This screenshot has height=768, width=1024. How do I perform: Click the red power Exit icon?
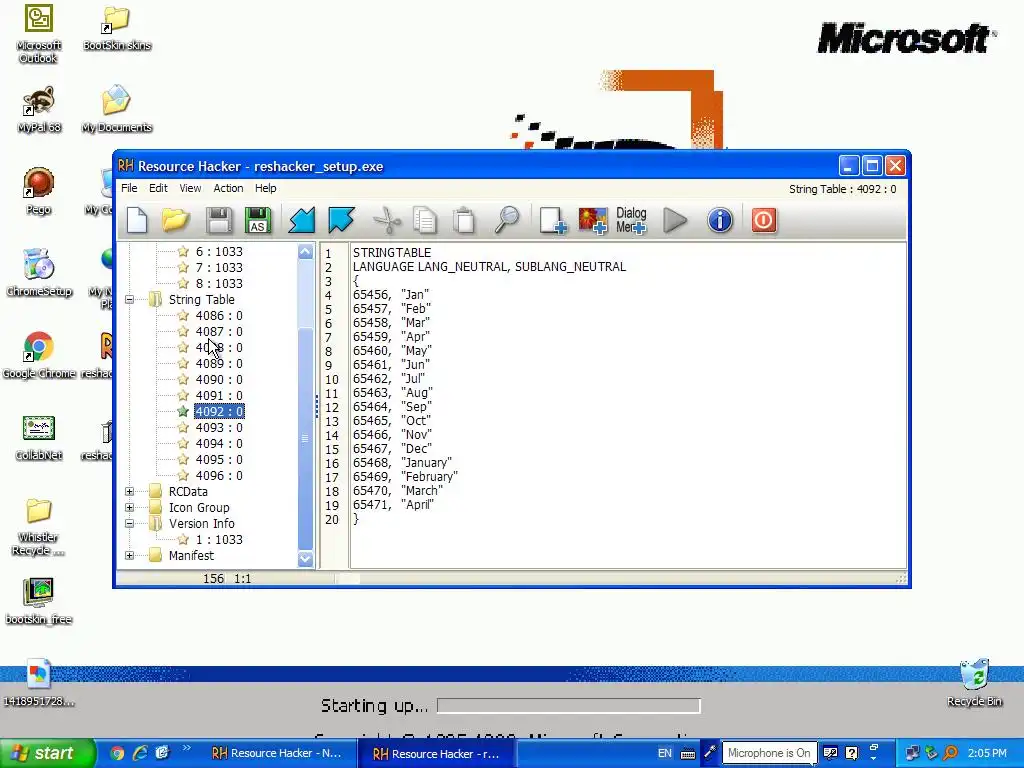[763, 220]
